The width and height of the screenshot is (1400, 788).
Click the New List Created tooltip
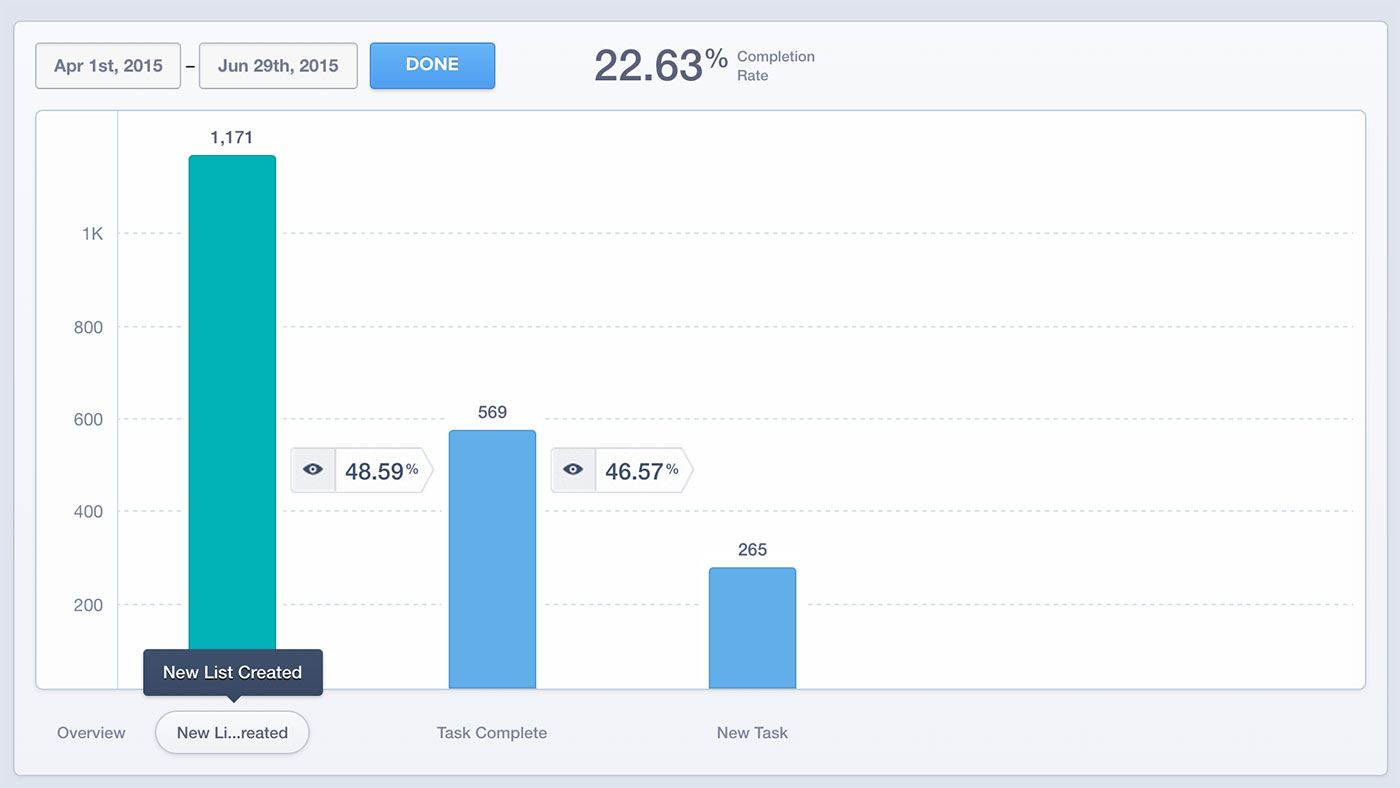(233, 672)
